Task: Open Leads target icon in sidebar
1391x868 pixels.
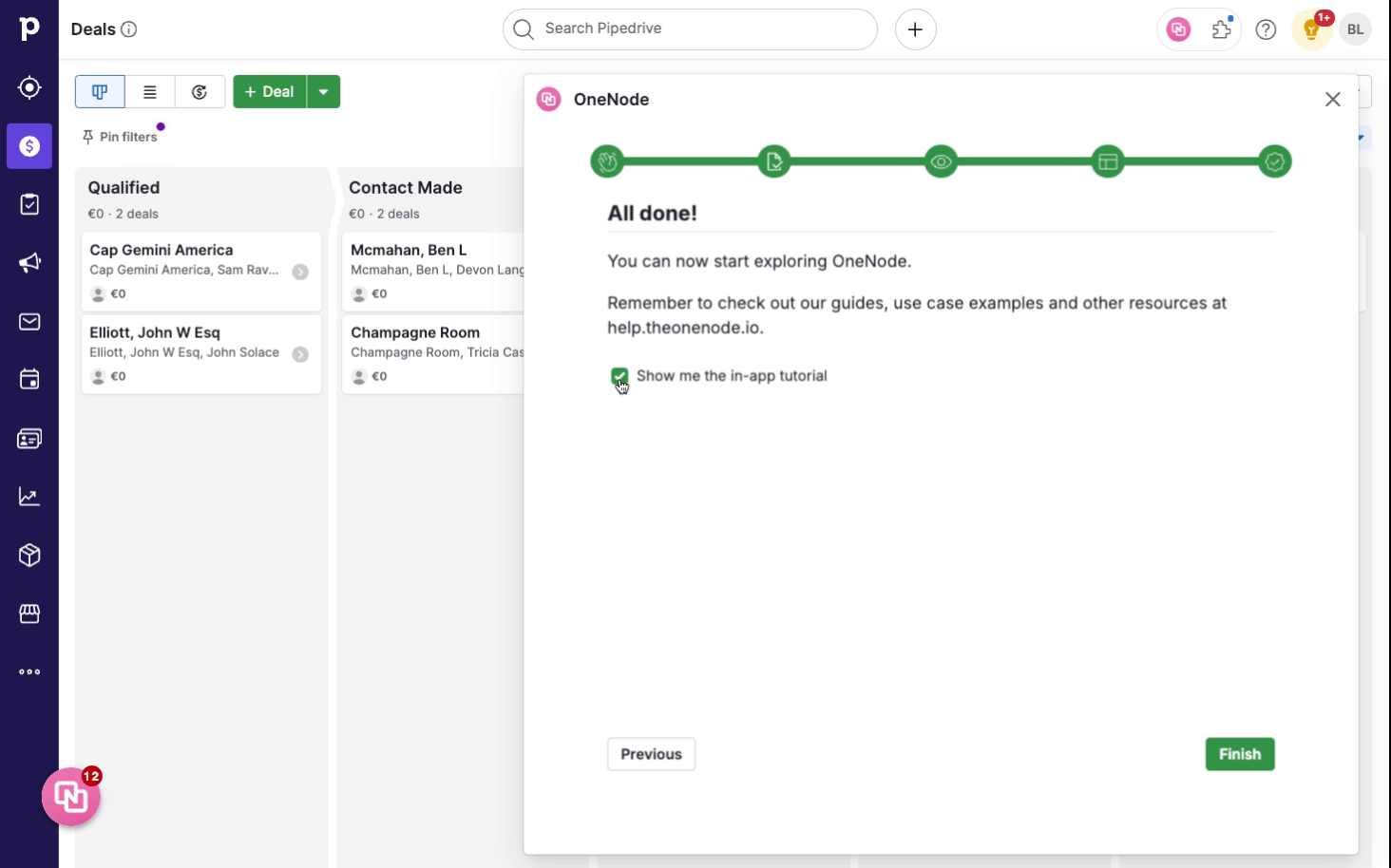Action: pos(29,87)
